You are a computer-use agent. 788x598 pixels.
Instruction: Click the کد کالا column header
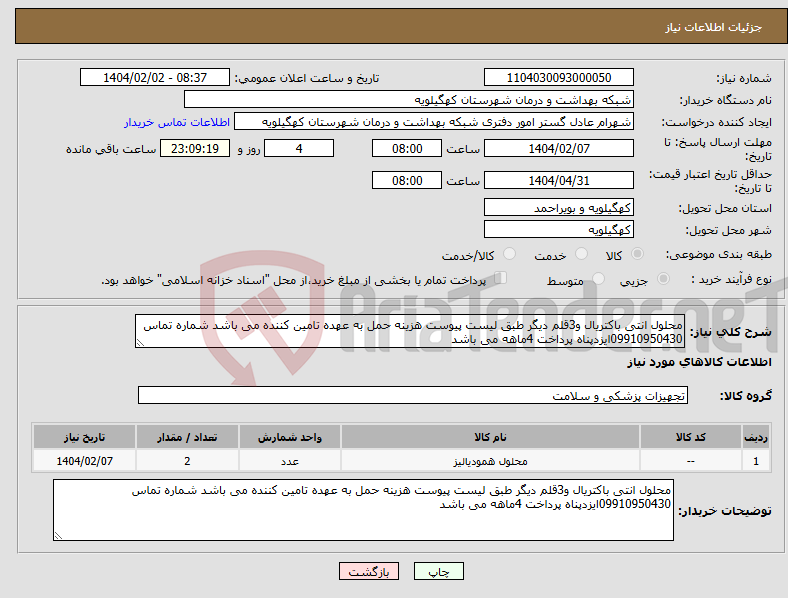tap(691, 437)
